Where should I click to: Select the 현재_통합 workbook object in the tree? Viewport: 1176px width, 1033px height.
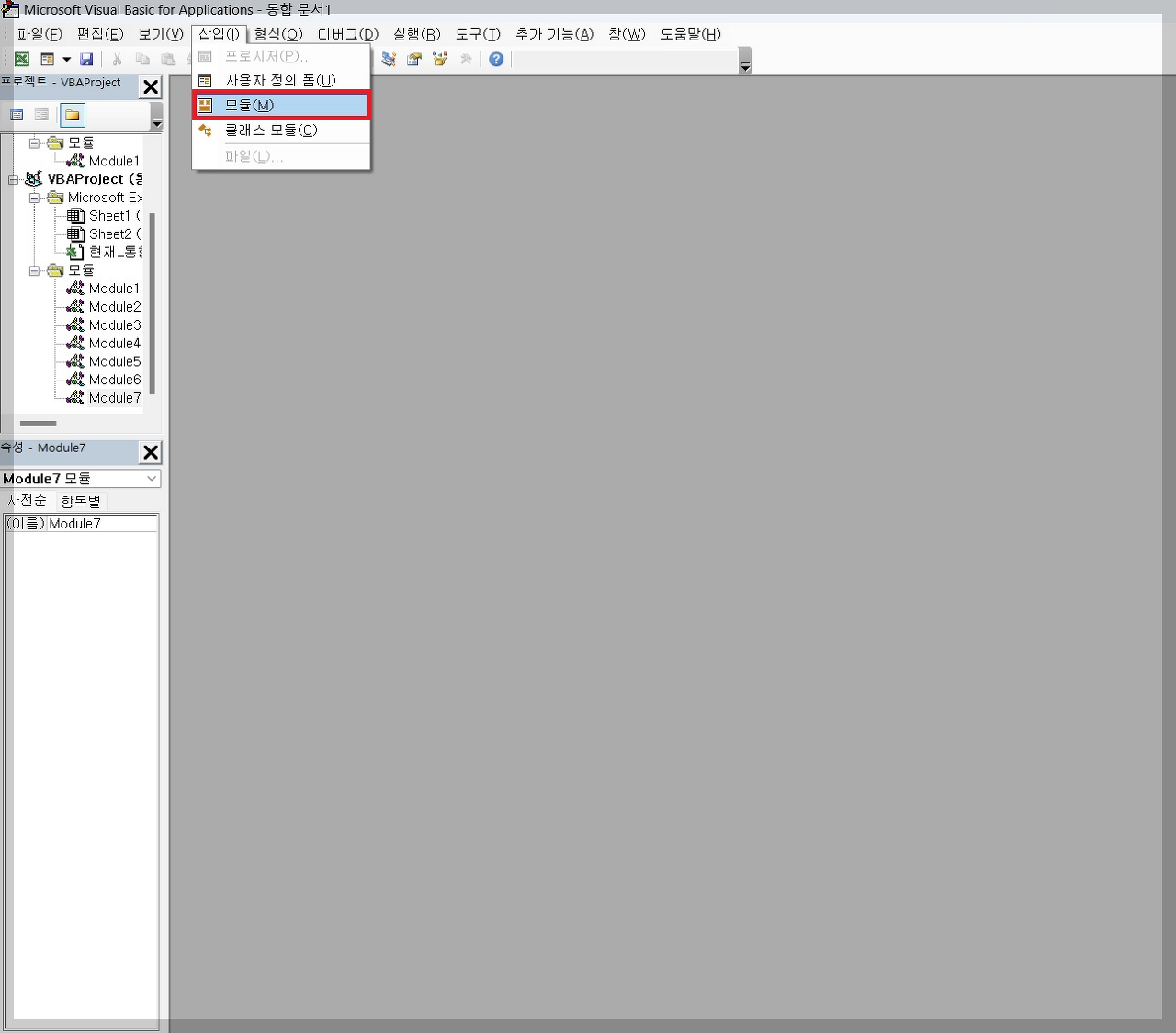[x=104, y=252]
